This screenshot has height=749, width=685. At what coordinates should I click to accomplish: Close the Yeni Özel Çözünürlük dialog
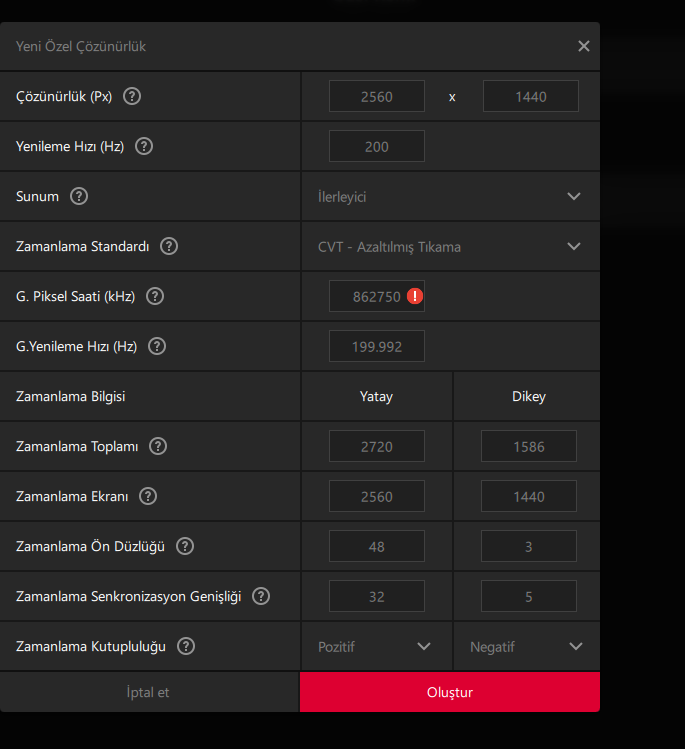584,46
